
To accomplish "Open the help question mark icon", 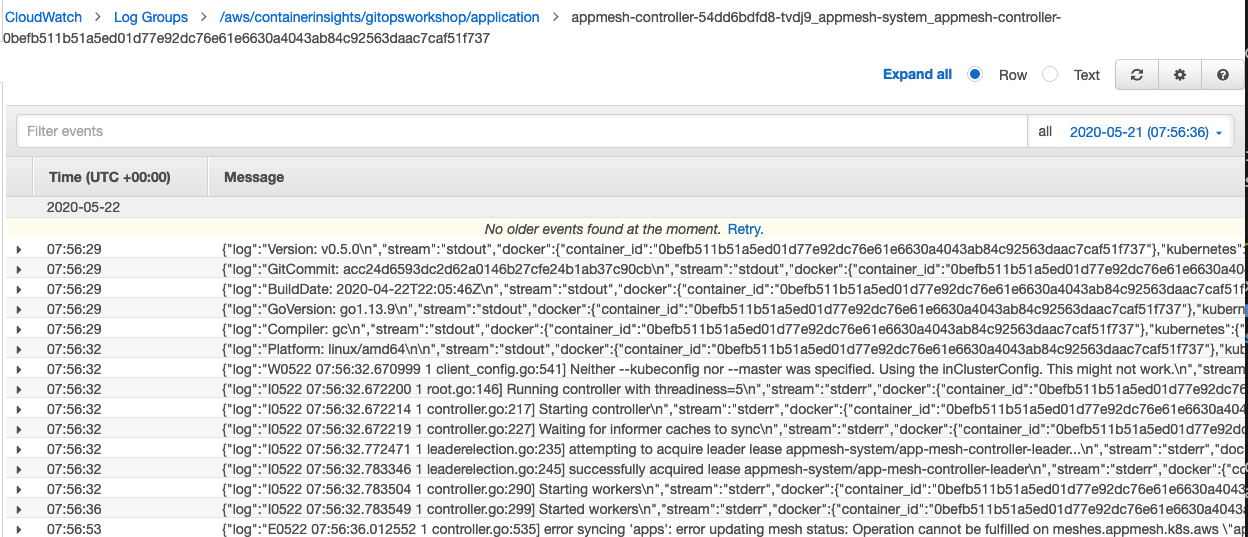I will coord(1222,75).
